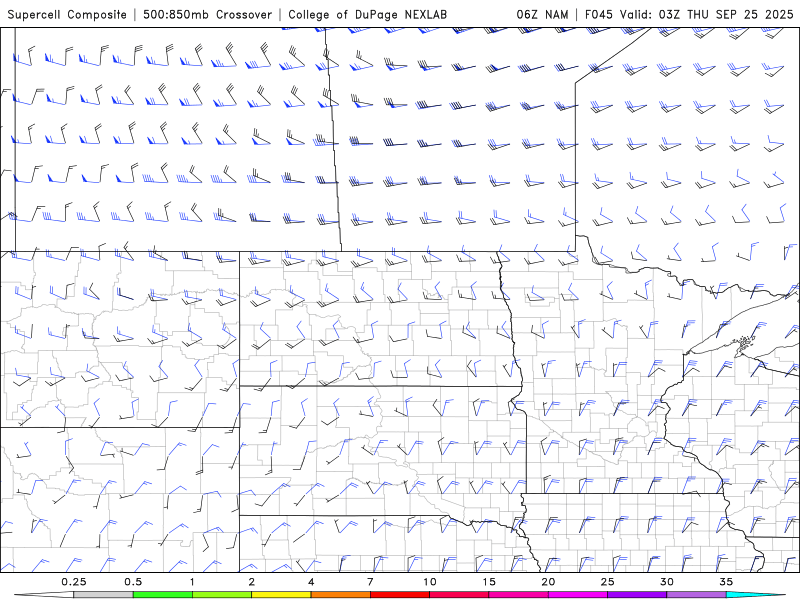Click the "Supercell Composite" title text
The image size is (800, 600).
pos(67,14)
